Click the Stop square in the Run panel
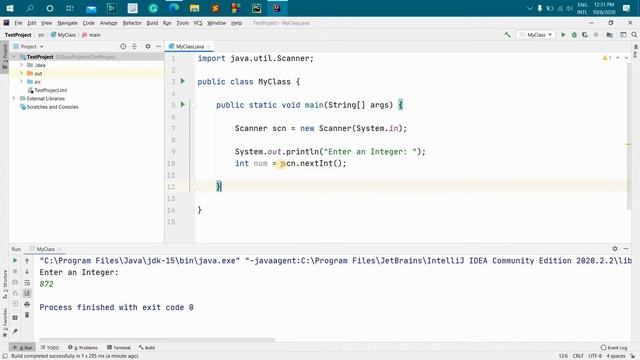Viewport: 640px width, 360px height. point(15,271)
